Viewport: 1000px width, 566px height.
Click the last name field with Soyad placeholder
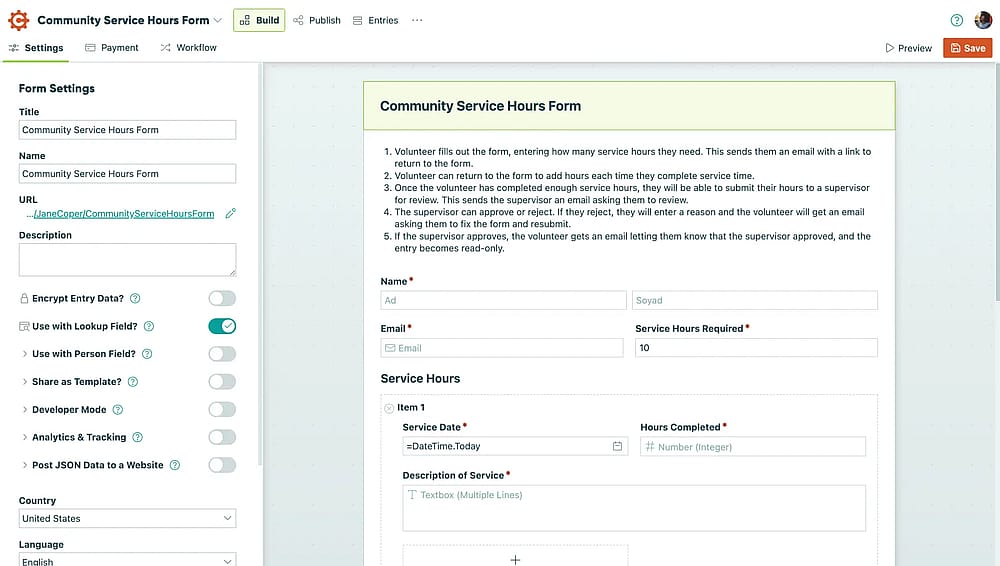(x=754, y=300)
